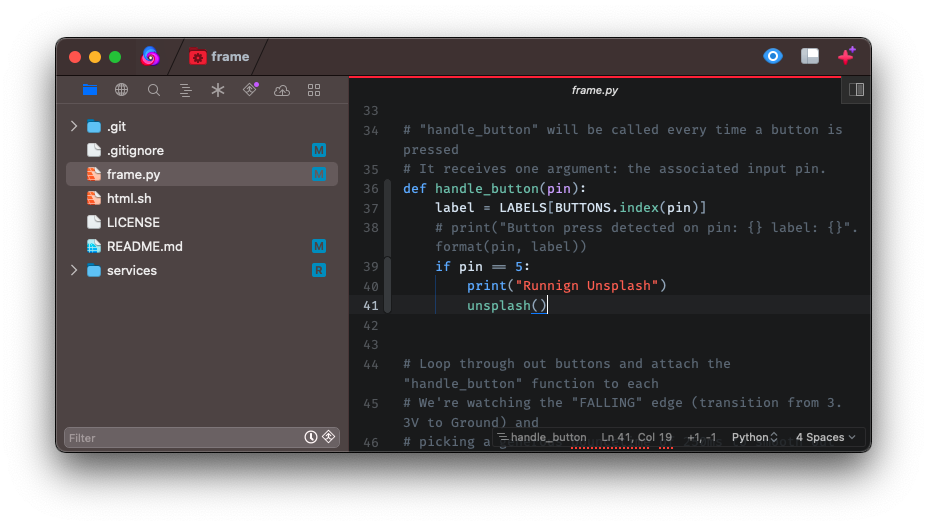Open the Symbols outline pane
The image size is (927, 526).
[186, 90]
